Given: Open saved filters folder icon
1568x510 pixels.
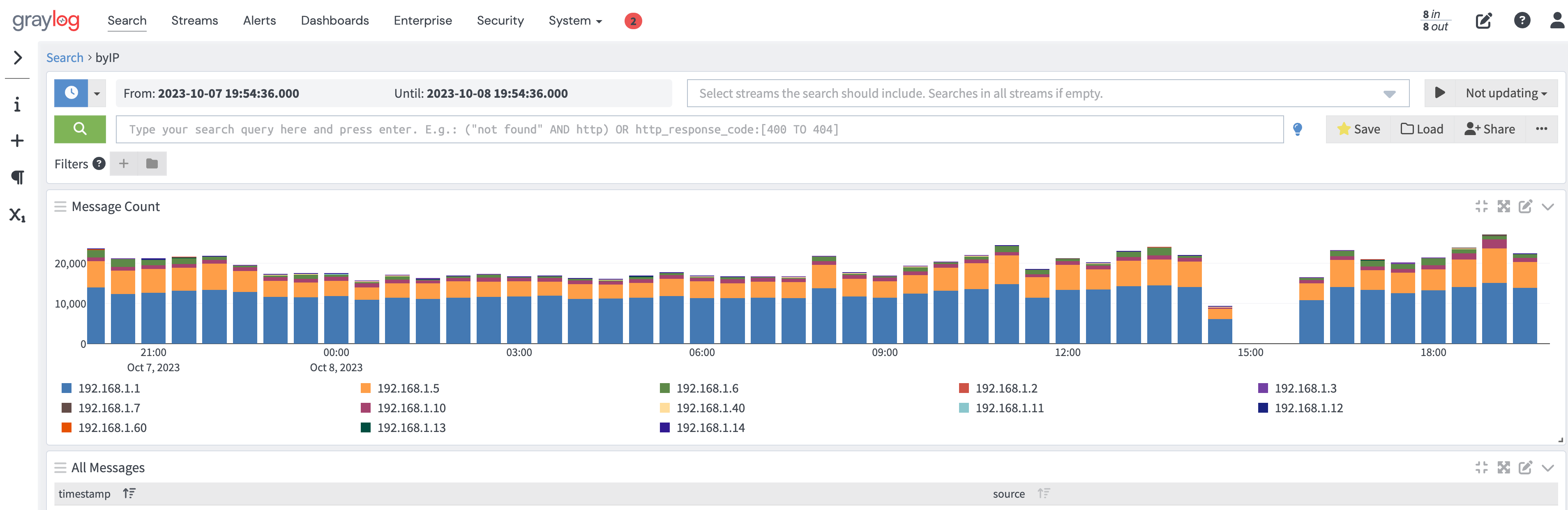Looking at the screenshot, I should click(x=152, y=164).
